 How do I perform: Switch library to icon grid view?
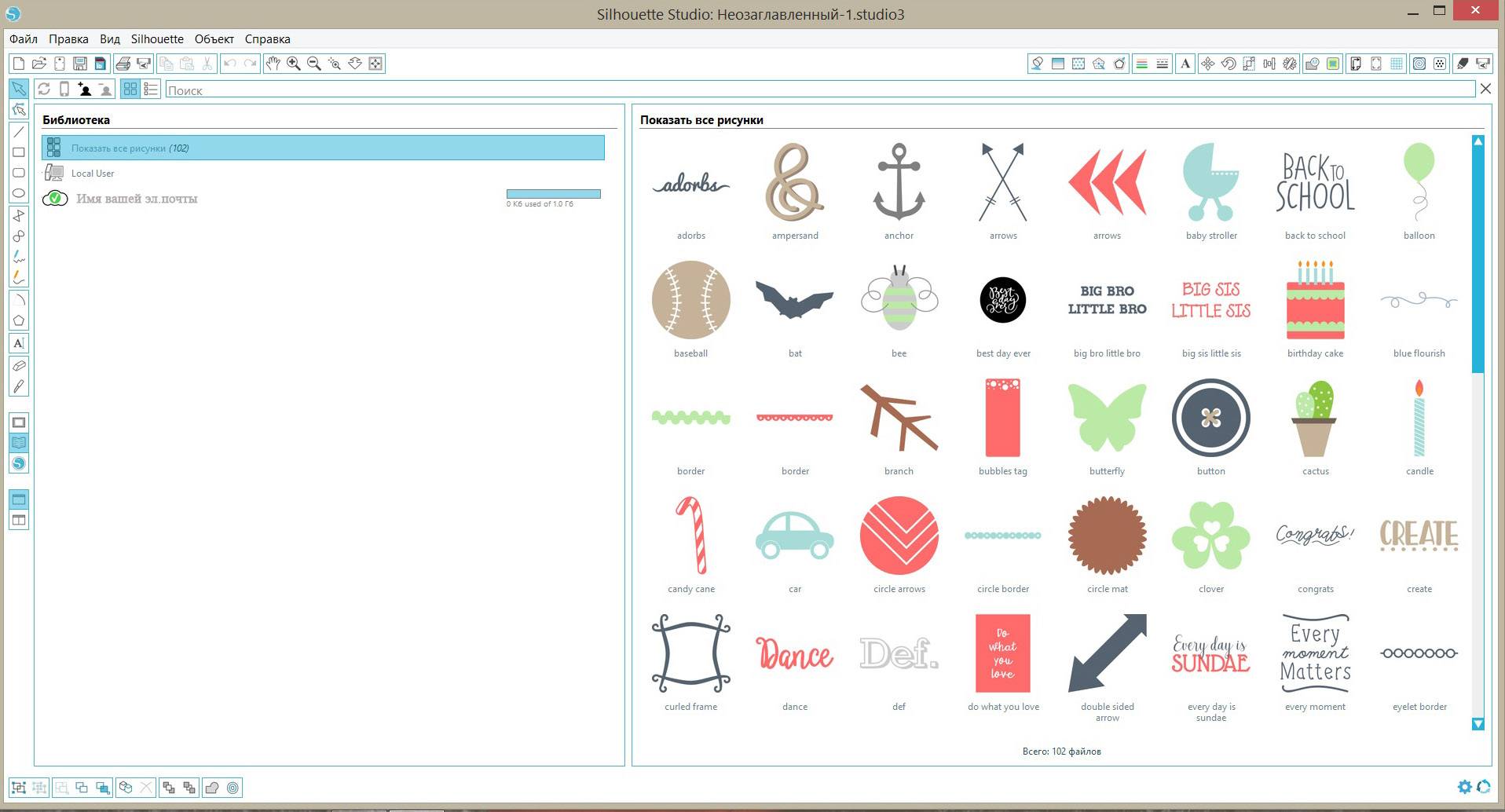tap(130, 90)
